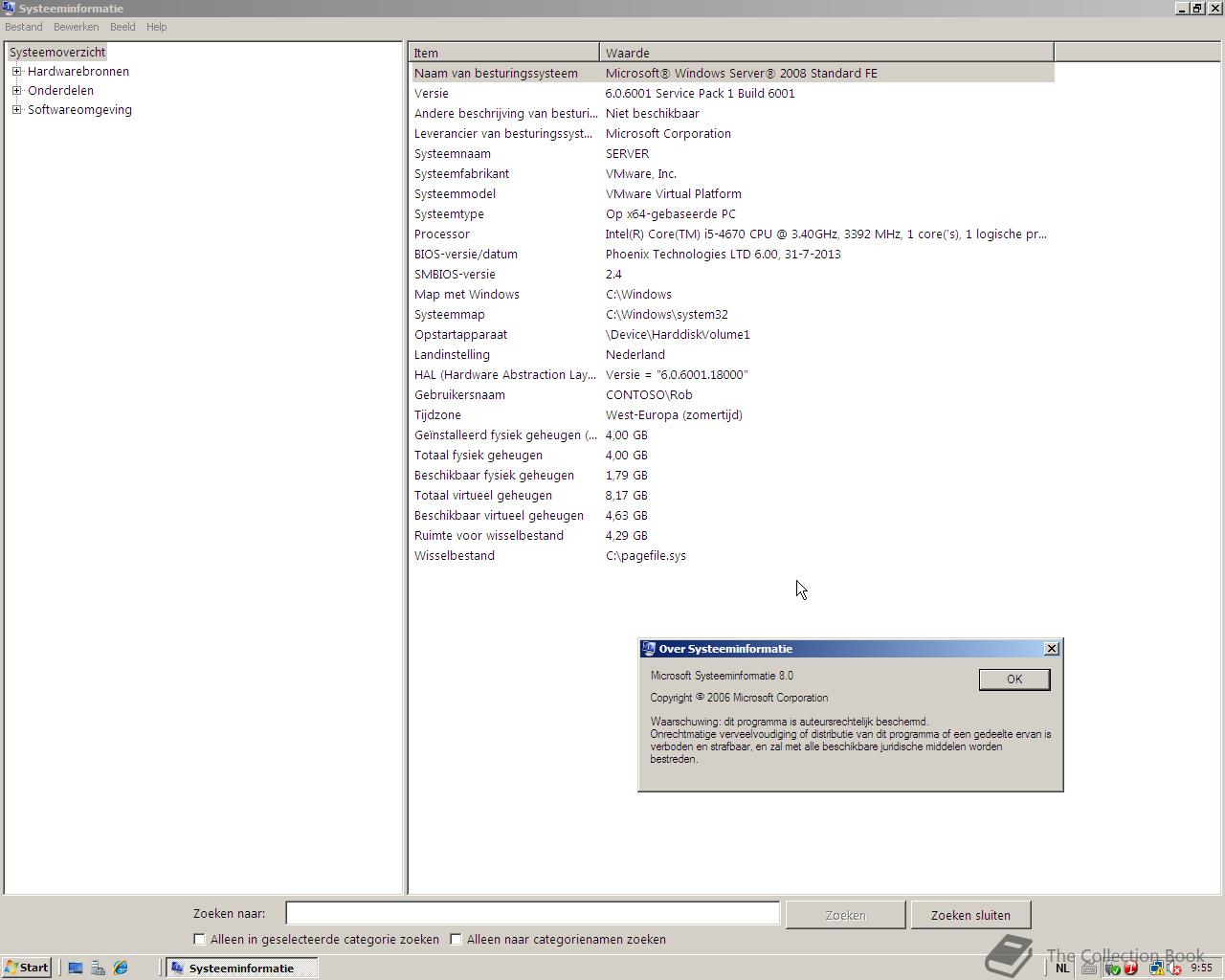Viewport: 1225px width, 980px height.
Task: Click the network warning tray icon
Action: click(1156, 968)
